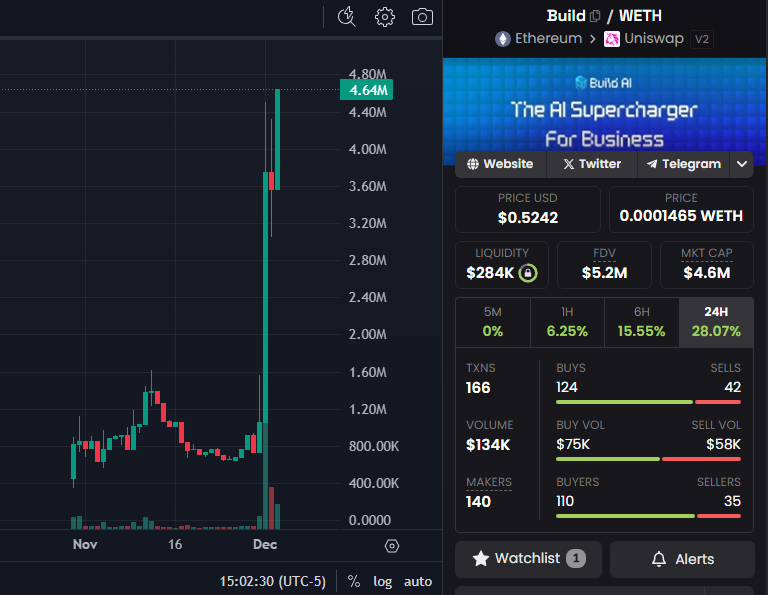Viewport: 768px width, 595px height.
Task: Click the Uniswap DEX link
Action: pos(644,39)
